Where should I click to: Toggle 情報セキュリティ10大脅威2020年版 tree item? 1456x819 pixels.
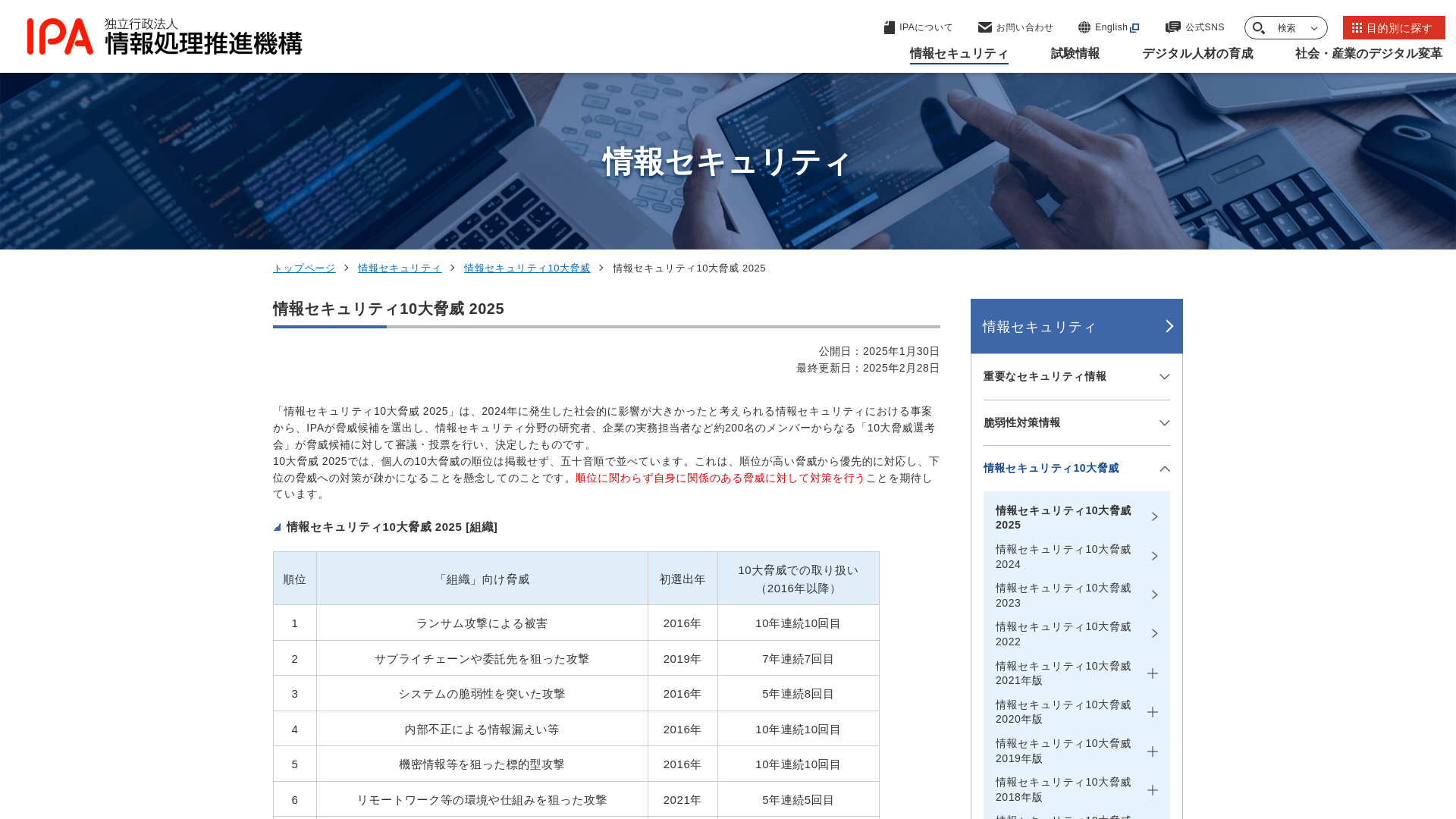coord(1153,712)
